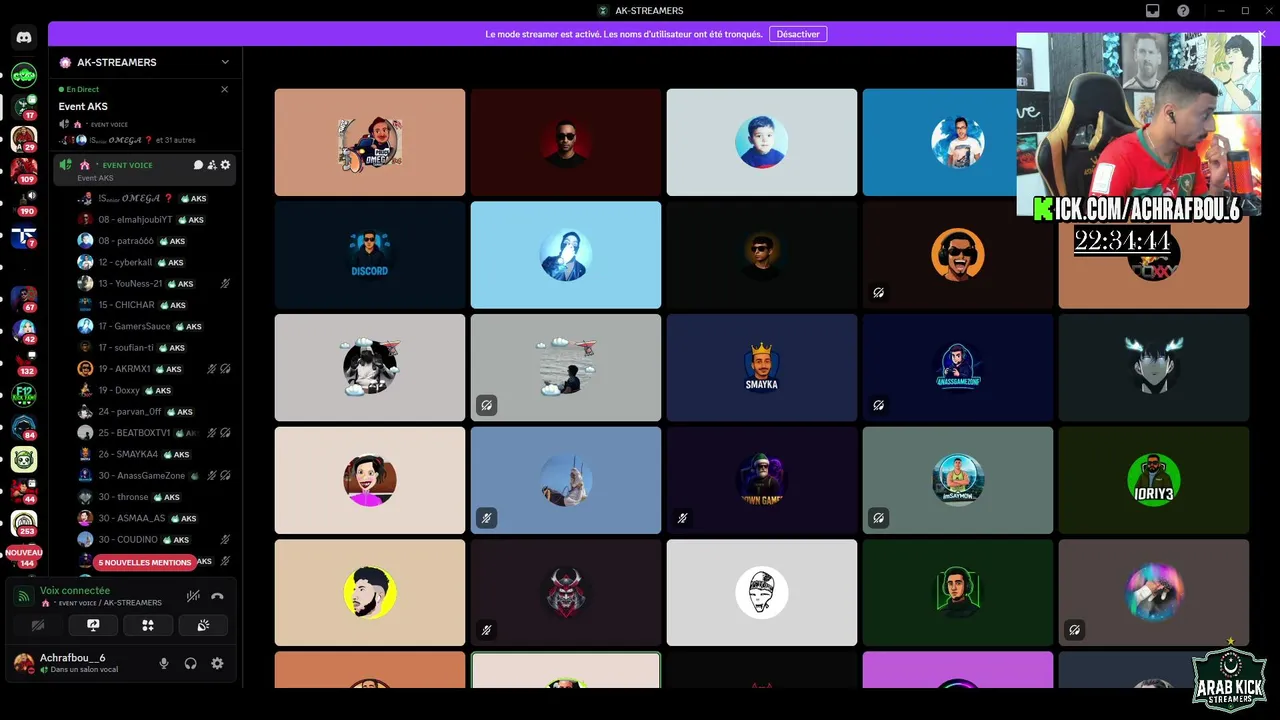Launch the activities button

pyautogui.click(x=148, y=625)
